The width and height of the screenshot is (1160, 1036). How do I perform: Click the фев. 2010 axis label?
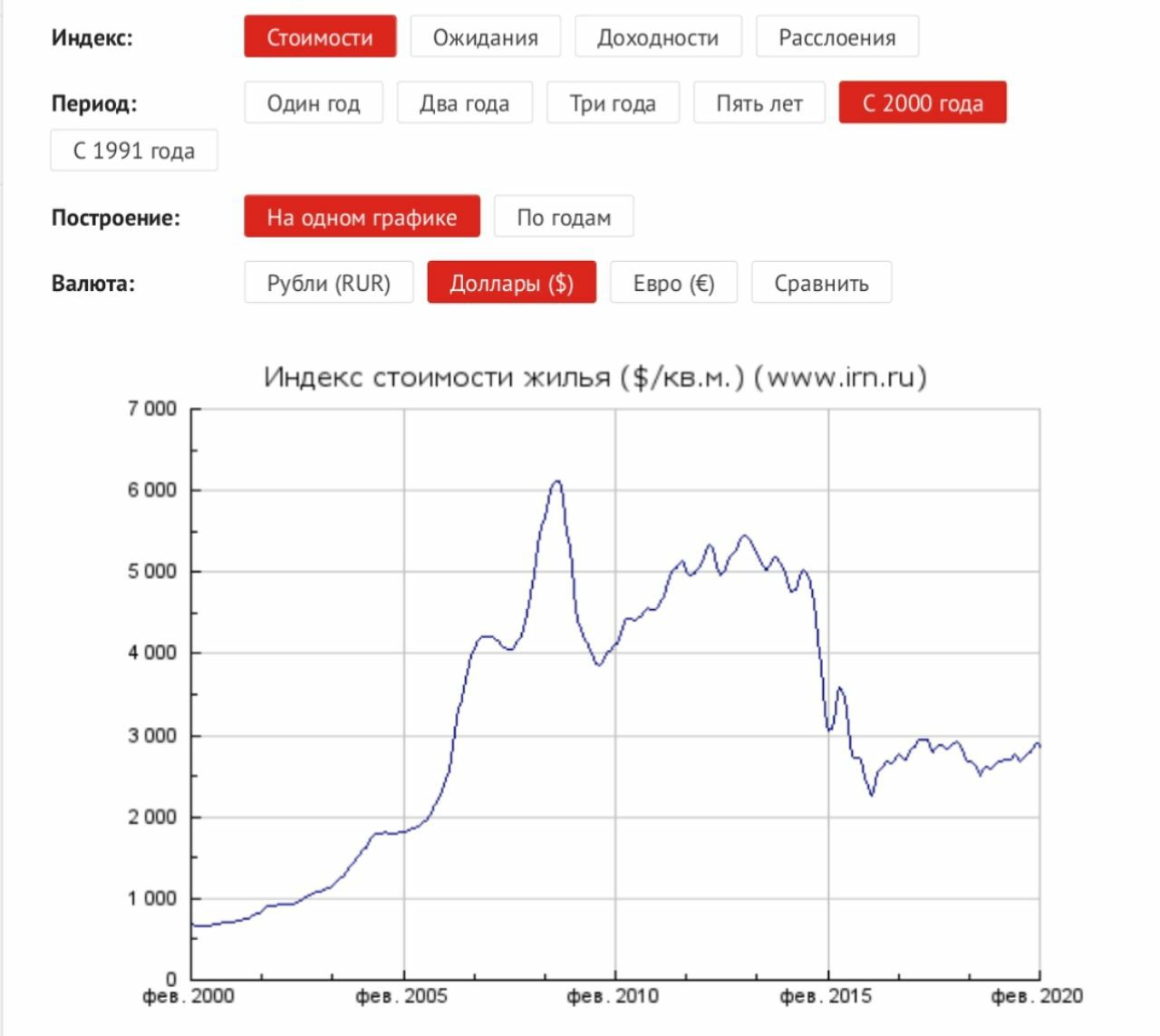(x=613, y=995)
